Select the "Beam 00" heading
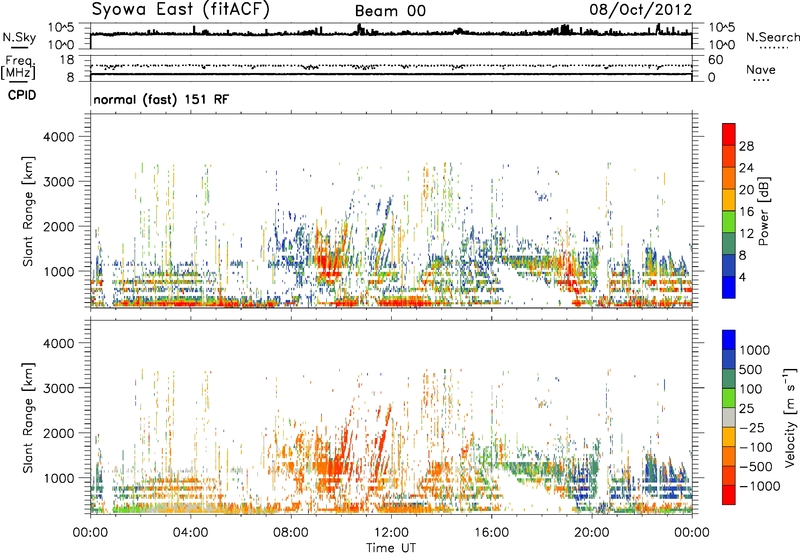The height and width of the screenshot is (554, 800). click(x=390, y=11)
